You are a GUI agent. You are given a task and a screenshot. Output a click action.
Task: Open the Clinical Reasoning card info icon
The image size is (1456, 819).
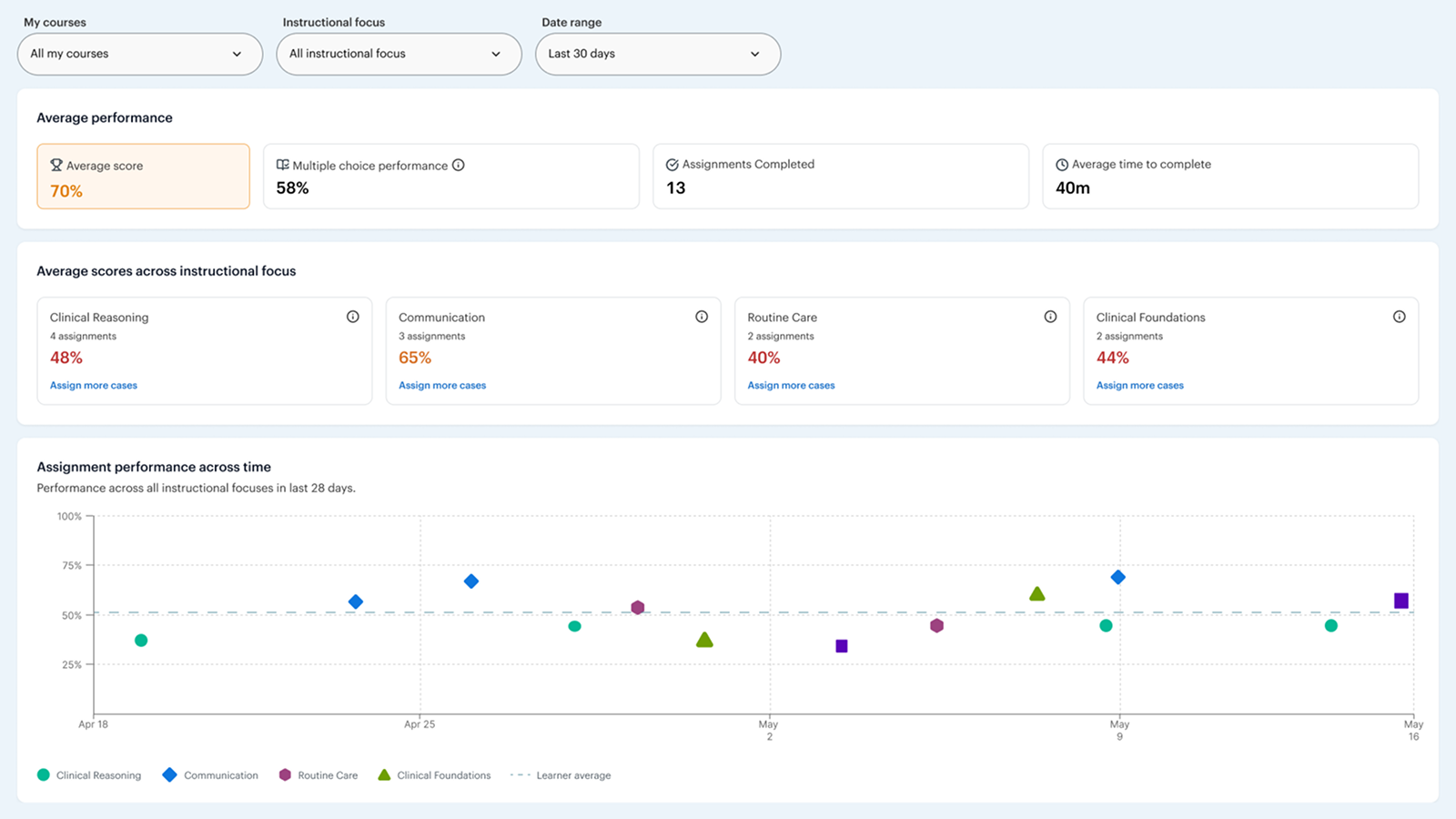[353, 317]
